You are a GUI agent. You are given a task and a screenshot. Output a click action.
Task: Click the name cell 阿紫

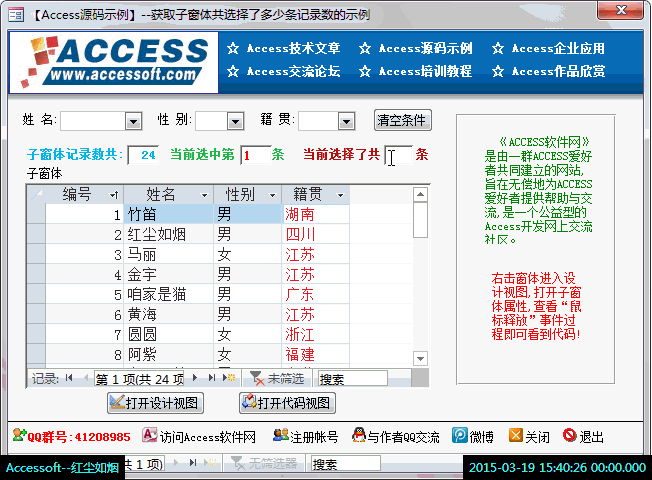pyautogui.click(x=168, y=354)
